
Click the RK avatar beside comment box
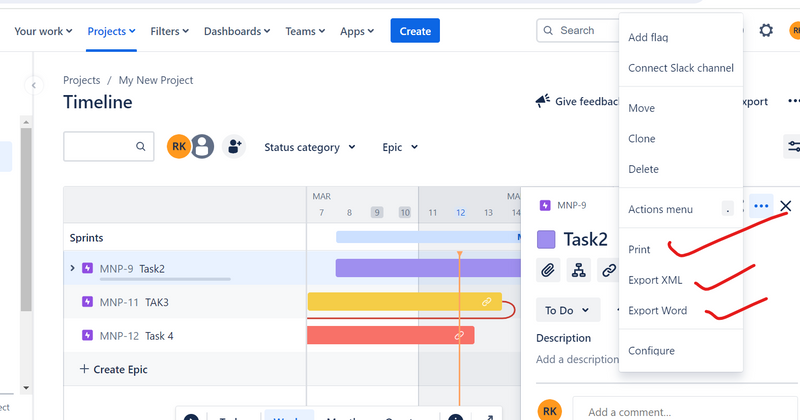[x=549, y=411]
